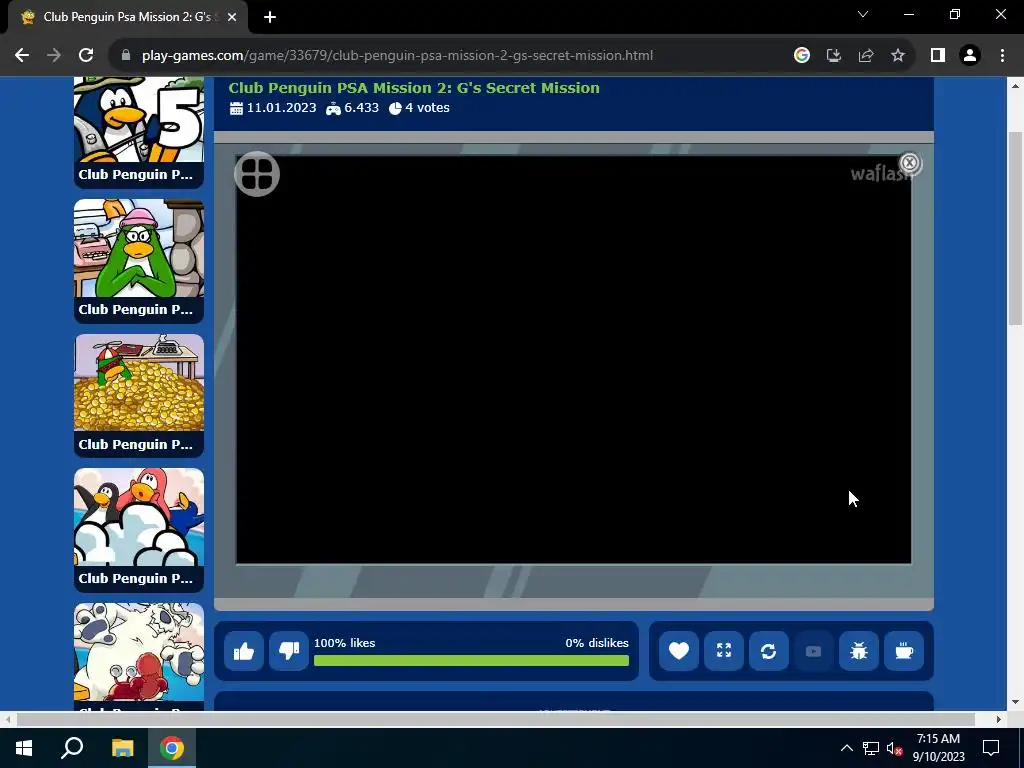Open the green penguin with pink hat game
This screenshot has width=1024, height=768.
tap(138, 261)
